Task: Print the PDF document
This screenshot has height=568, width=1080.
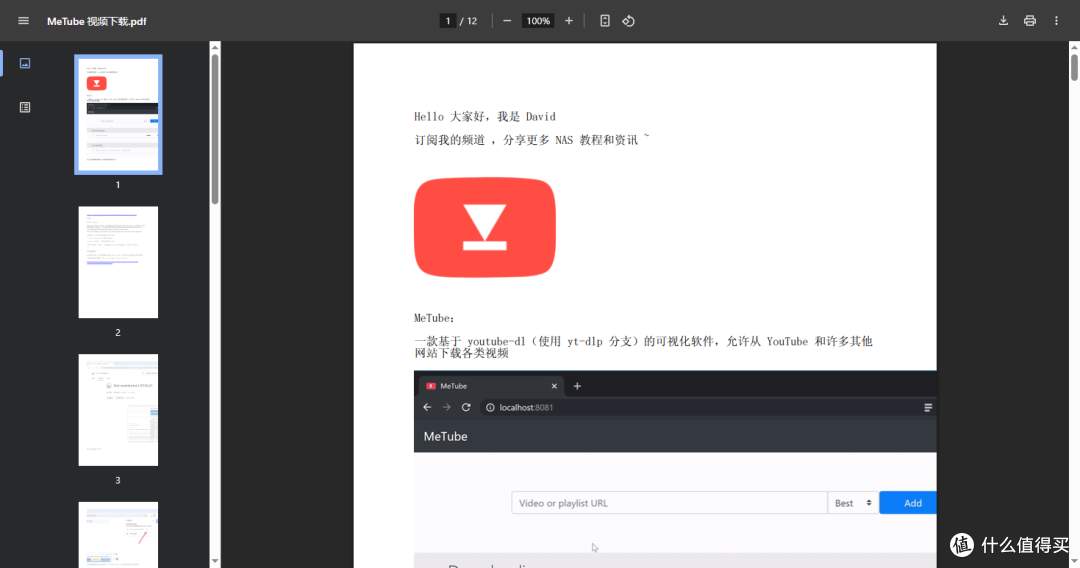Action: (1030, 21)
